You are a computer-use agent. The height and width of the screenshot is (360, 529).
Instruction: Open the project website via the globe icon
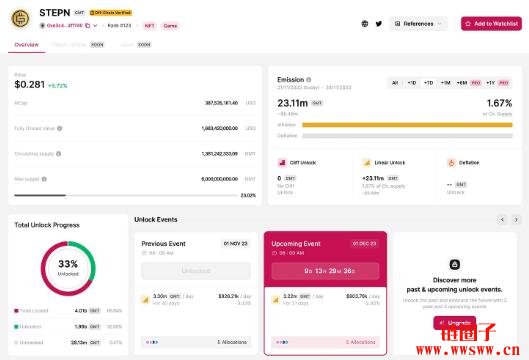[x=365, y=24]
